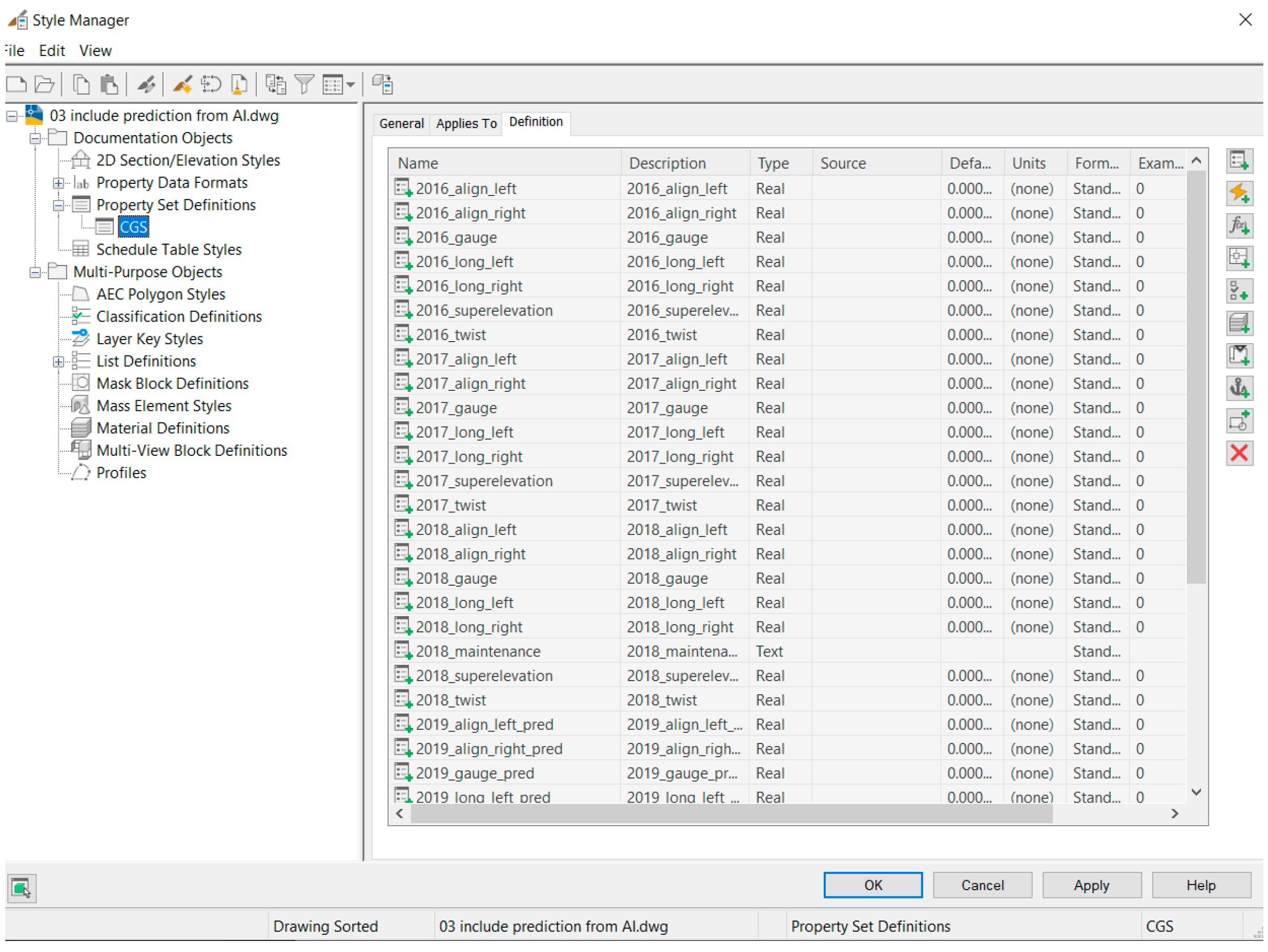This screenshot has height=952, width=1268.
Task: Select the 2018_maintenance property row
Action: (477, 652)
